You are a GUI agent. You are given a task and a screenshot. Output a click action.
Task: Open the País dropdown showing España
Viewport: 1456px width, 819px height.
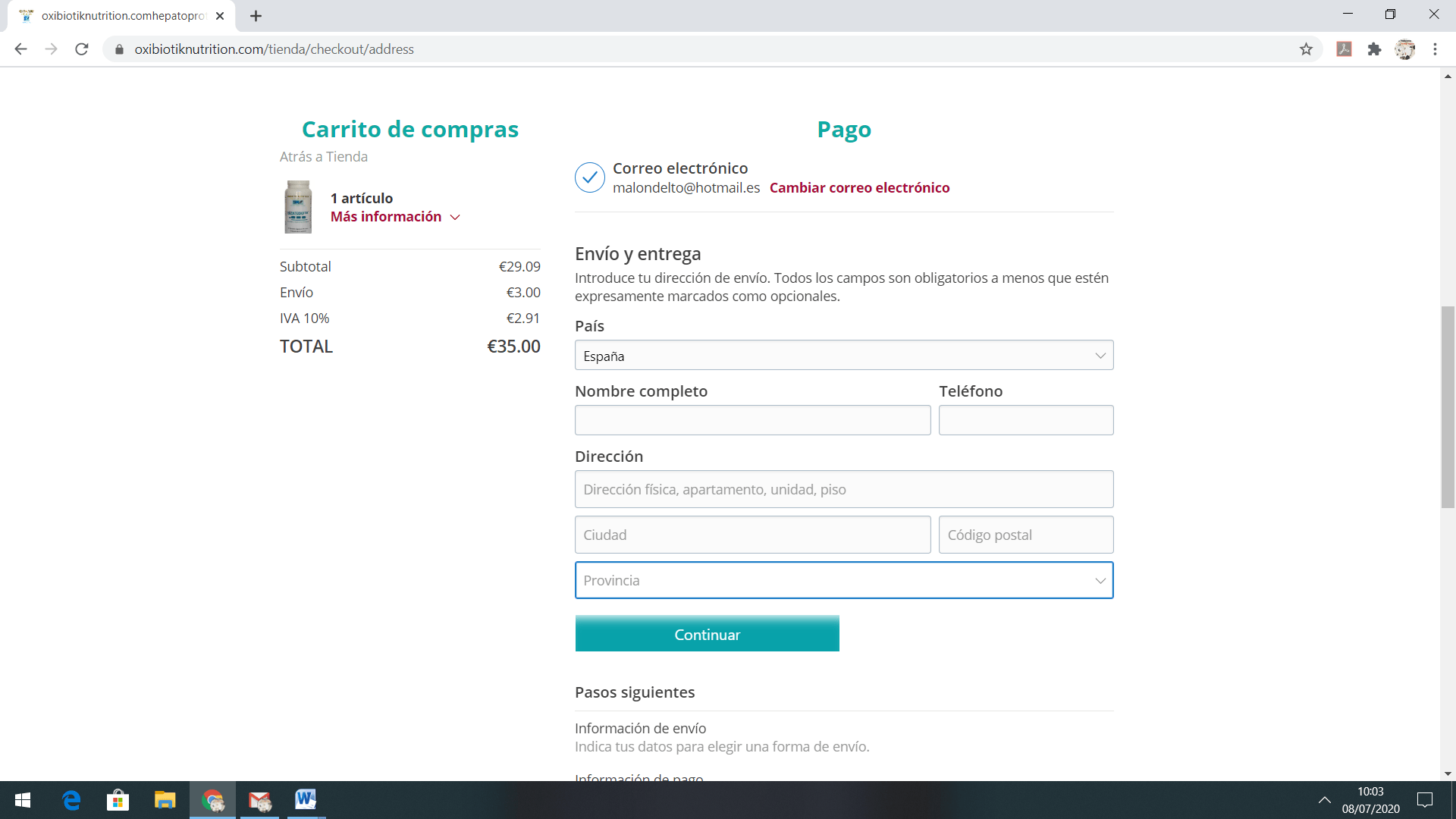(843, 356)
